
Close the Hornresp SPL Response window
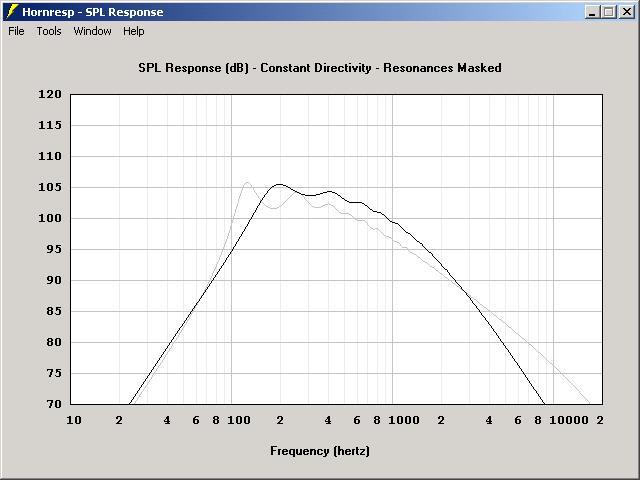point(626,12)
